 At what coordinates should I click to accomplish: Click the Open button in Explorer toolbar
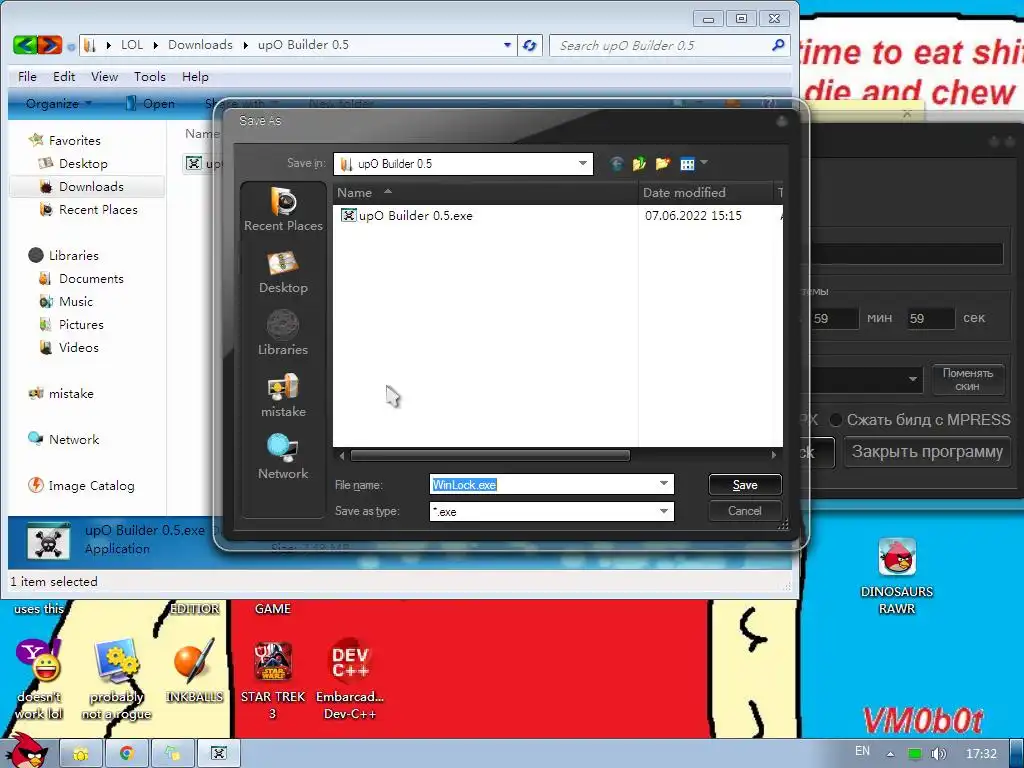click(150, 103)
